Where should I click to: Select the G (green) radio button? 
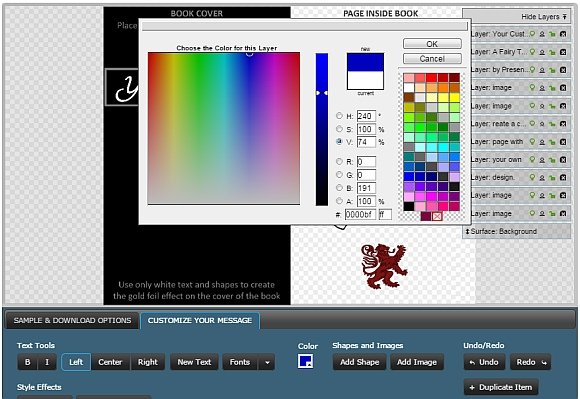tap(339, 175)
